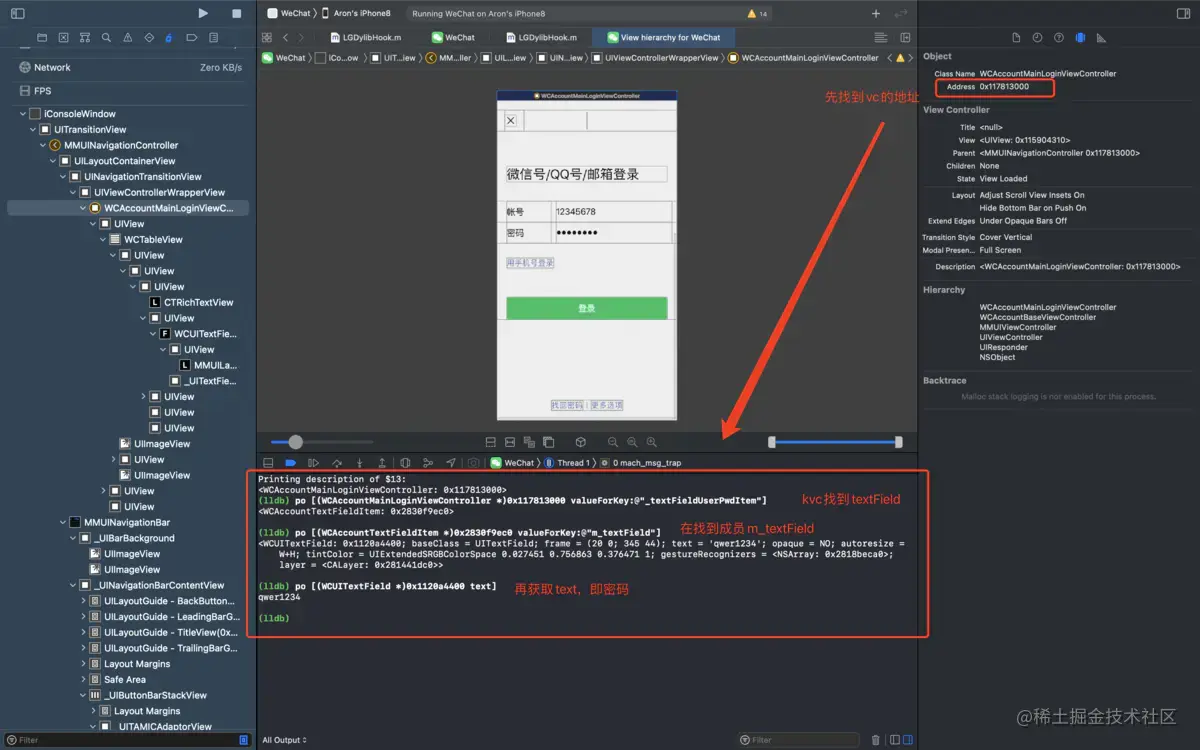
Task: Click continue program execution button
Action: click(313, 463)
